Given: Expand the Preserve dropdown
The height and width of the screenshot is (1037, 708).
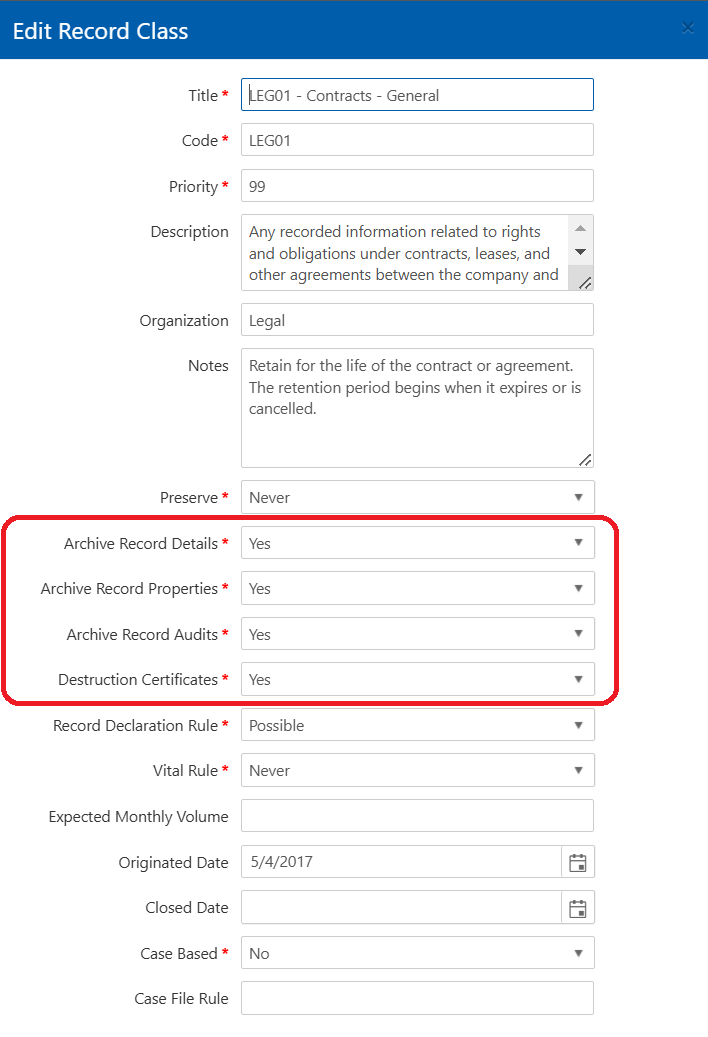Looking at the screenshot, I should tap(417, 497).
